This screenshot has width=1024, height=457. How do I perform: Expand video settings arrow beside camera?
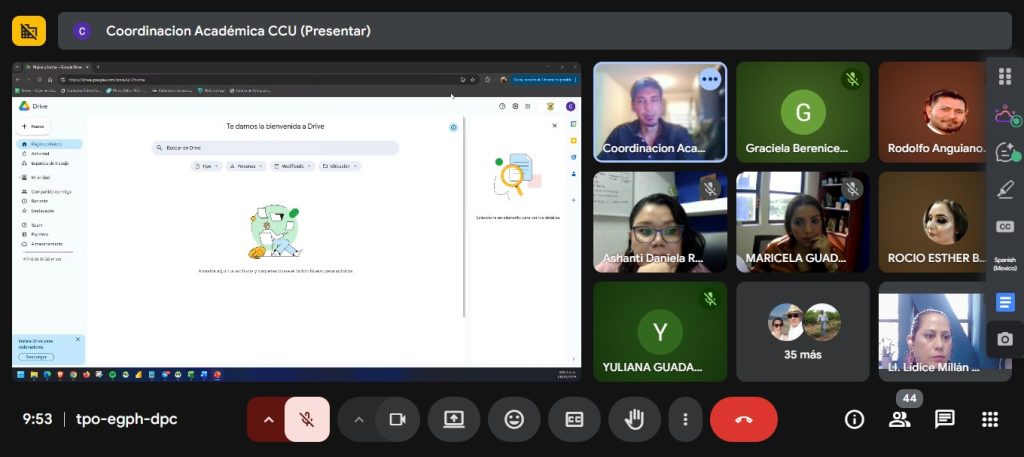358,419
